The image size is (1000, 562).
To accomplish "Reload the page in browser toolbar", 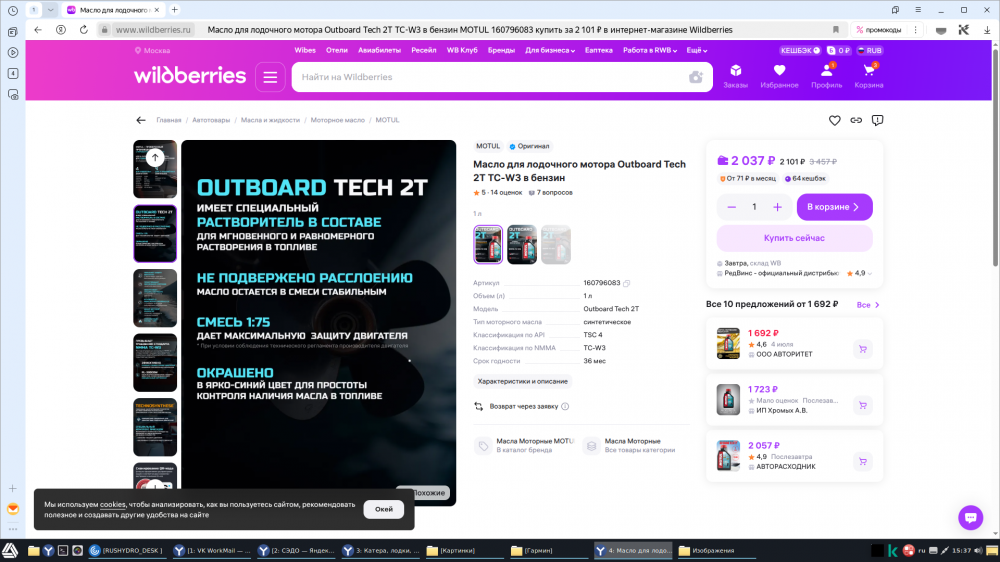I will (84, 30).
